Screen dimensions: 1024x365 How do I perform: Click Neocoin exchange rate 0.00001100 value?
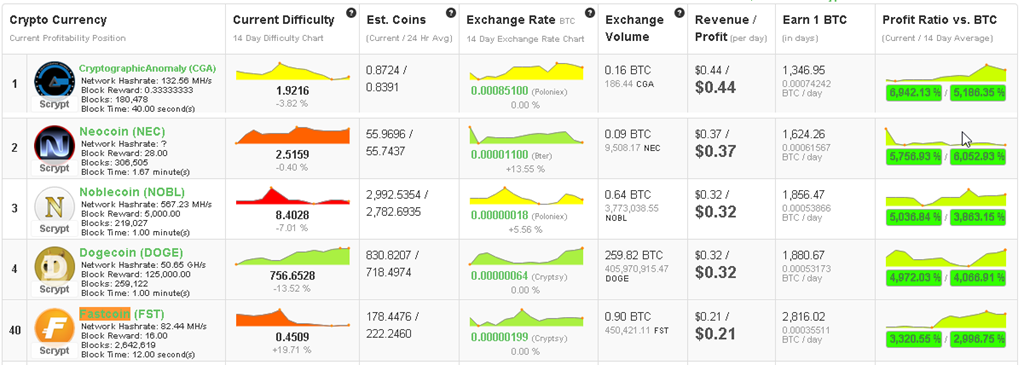click(x=499, y=155)
